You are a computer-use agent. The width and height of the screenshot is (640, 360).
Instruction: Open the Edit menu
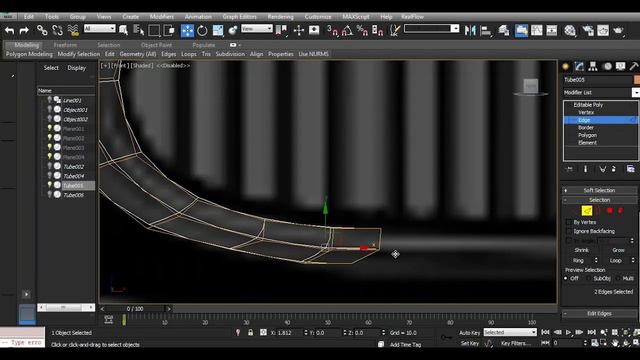29,17
